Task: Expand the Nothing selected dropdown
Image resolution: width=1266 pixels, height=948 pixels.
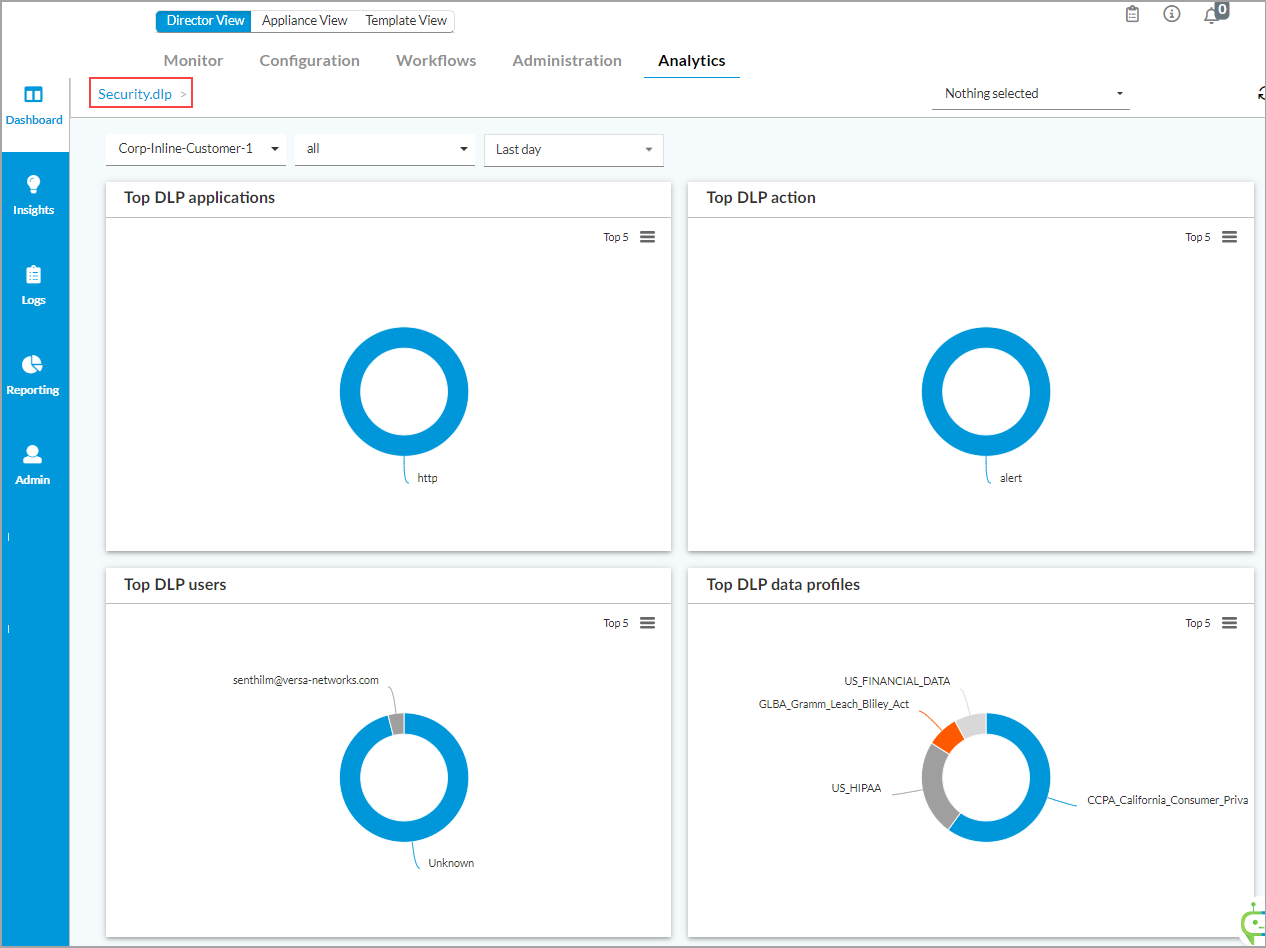Action: point(1030,94)
